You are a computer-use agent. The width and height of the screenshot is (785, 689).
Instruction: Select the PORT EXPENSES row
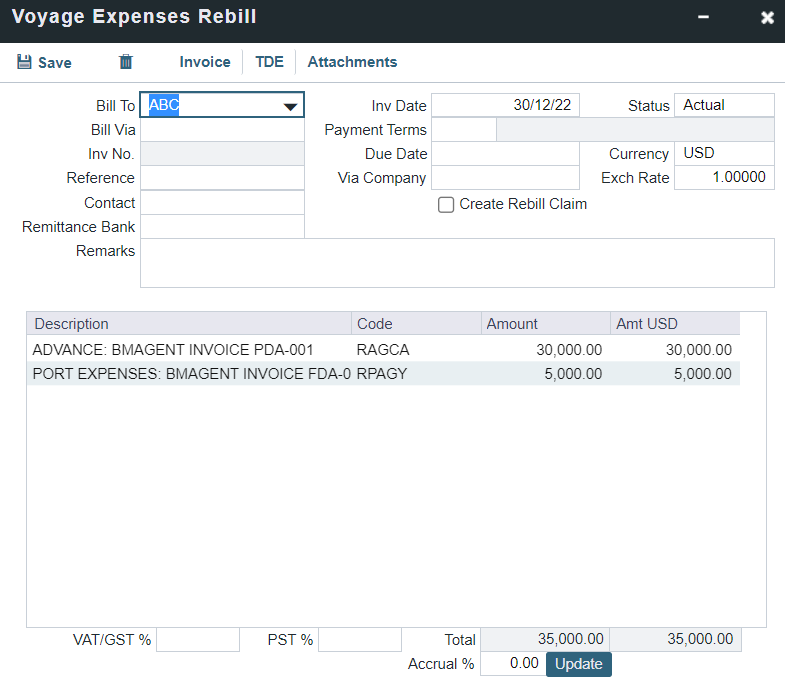point(190,374)
